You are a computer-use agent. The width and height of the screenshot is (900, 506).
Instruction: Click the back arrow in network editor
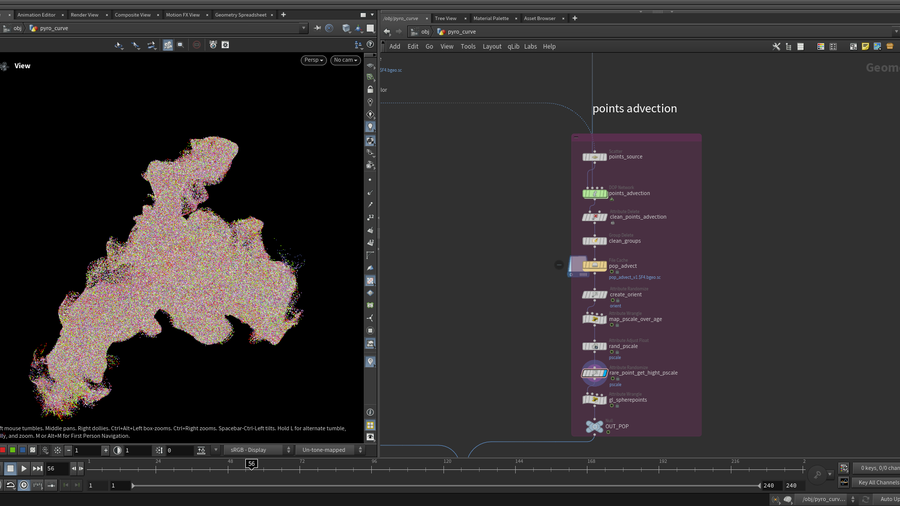(387, 32)
